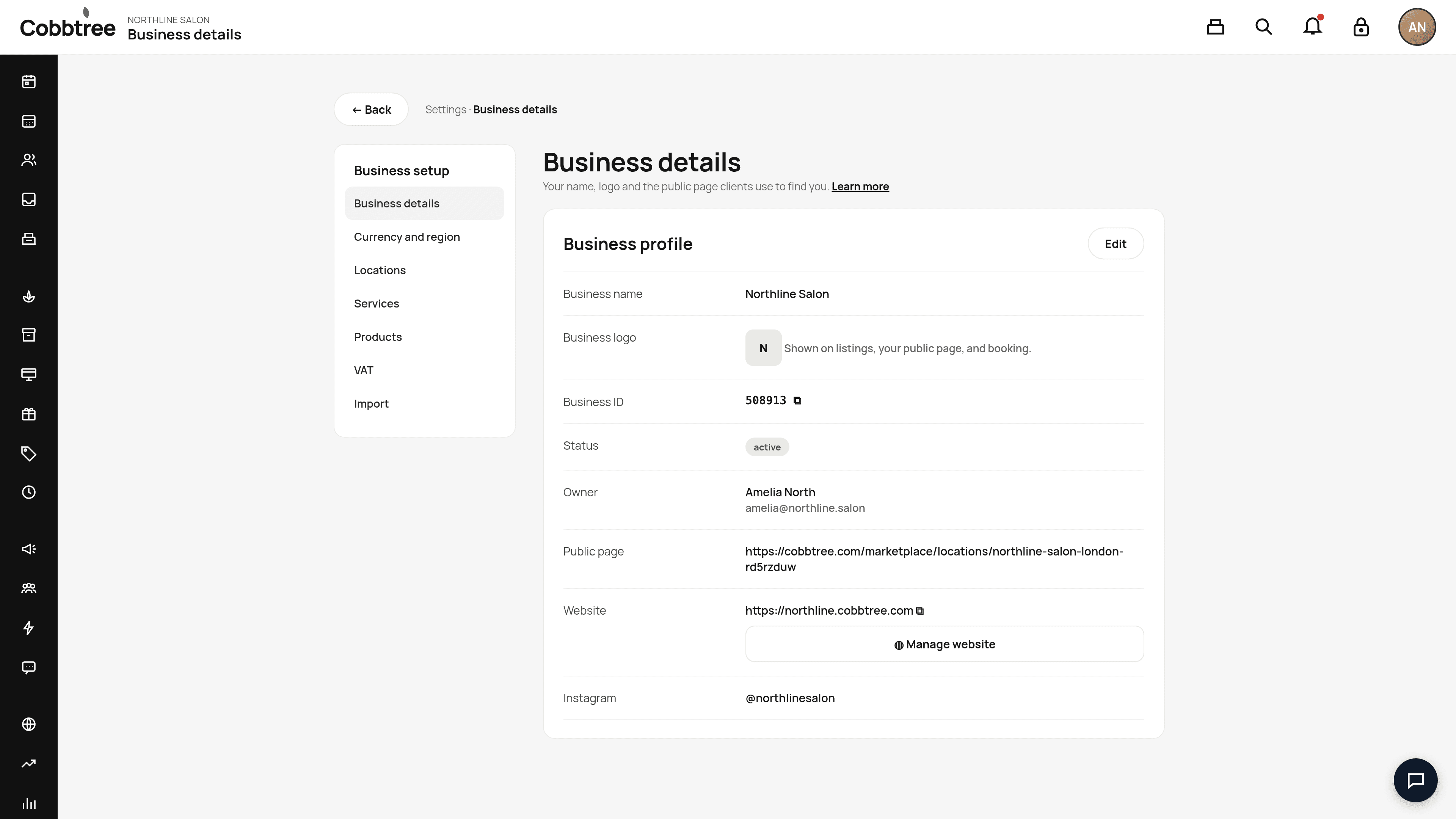Image resolution: width=1456 pixels, height=819 pixels.
Task: Click the Back button
Action: [371, 110]
